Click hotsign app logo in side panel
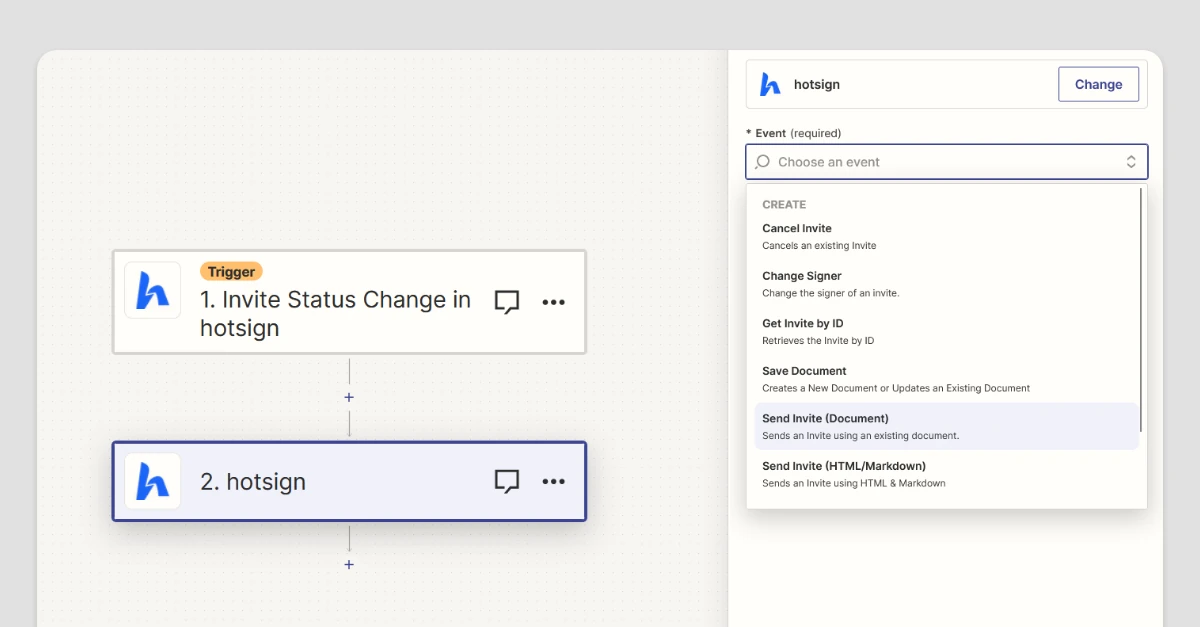Viewport: 1200px width, 627px height. point(770,85)
